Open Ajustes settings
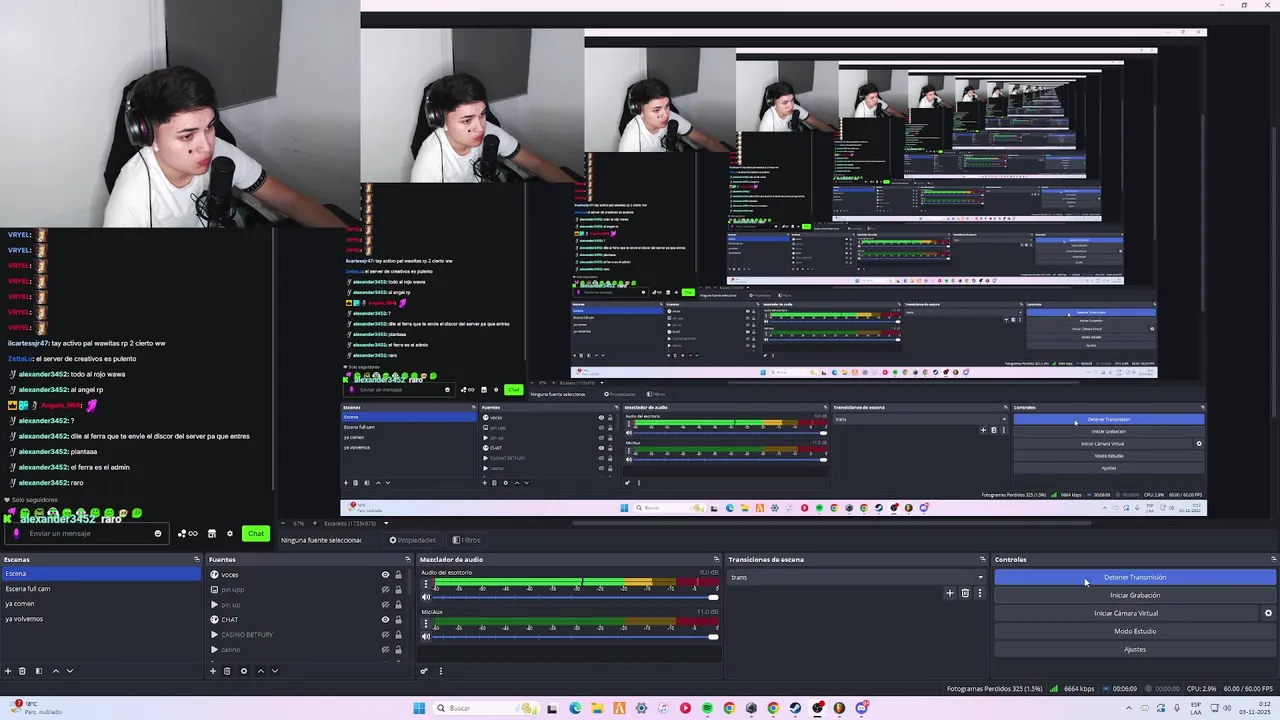 1135,649
